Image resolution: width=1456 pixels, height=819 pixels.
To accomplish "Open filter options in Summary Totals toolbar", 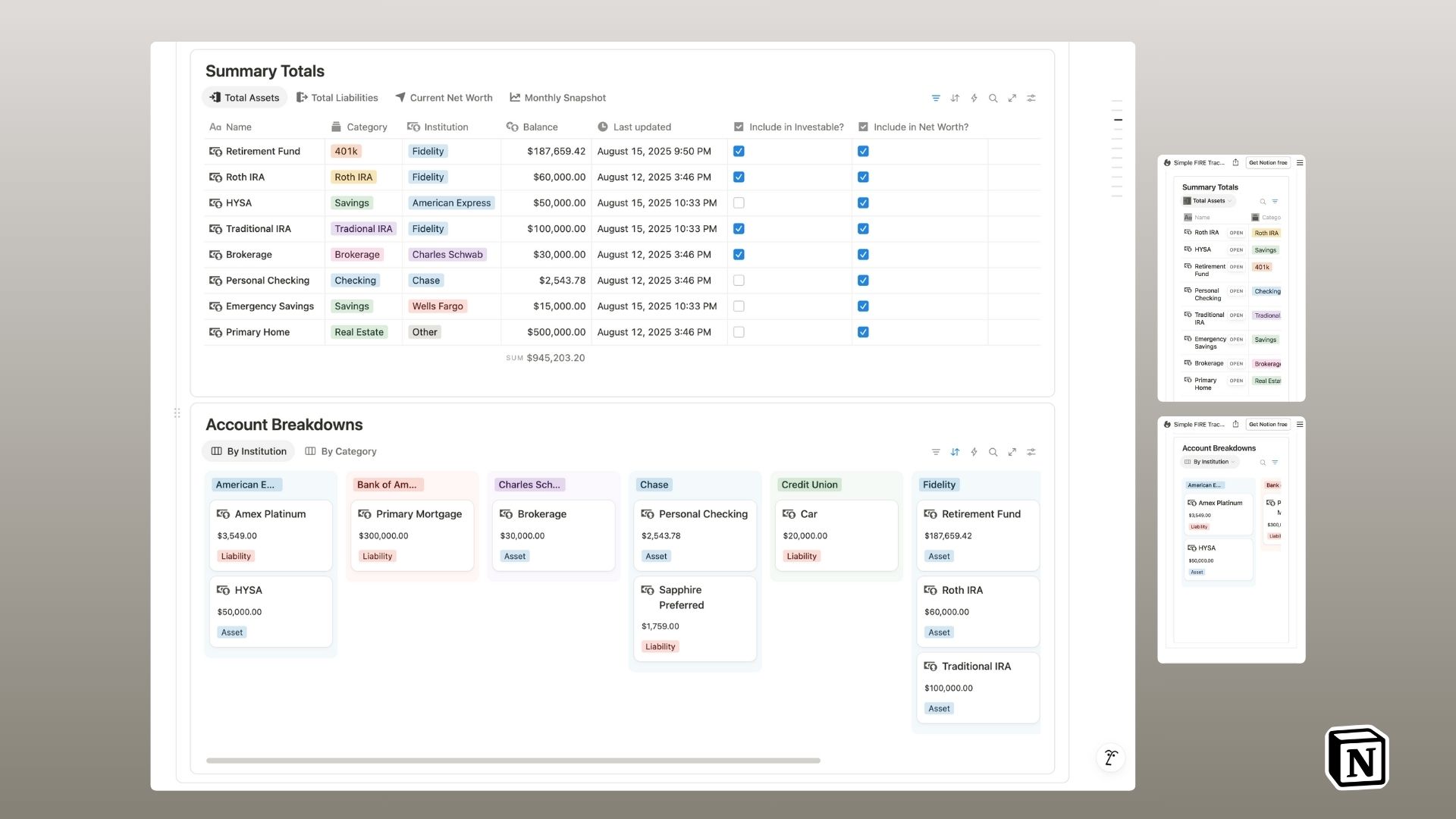I will [936, 98].
